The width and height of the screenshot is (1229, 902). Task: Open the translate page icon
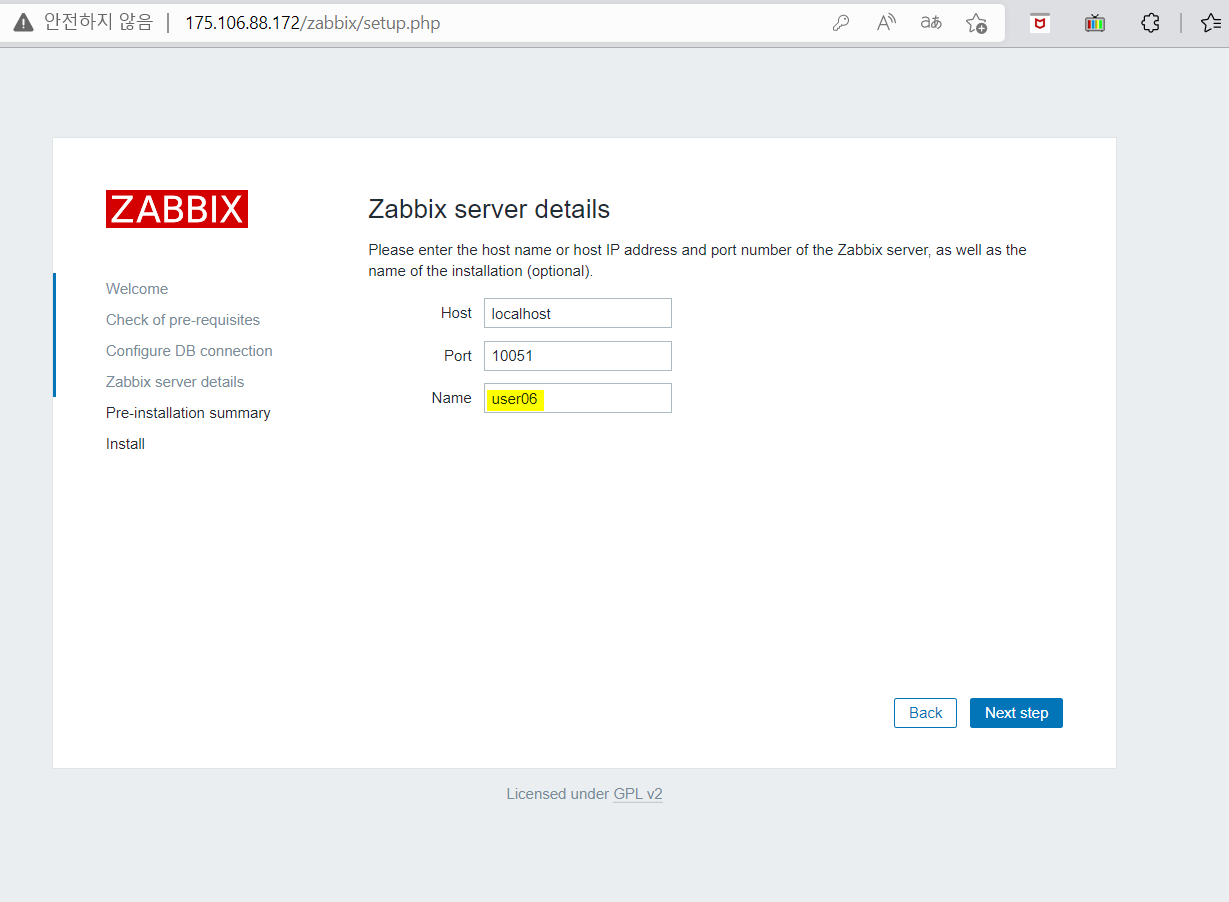click(x=930, y=22)
